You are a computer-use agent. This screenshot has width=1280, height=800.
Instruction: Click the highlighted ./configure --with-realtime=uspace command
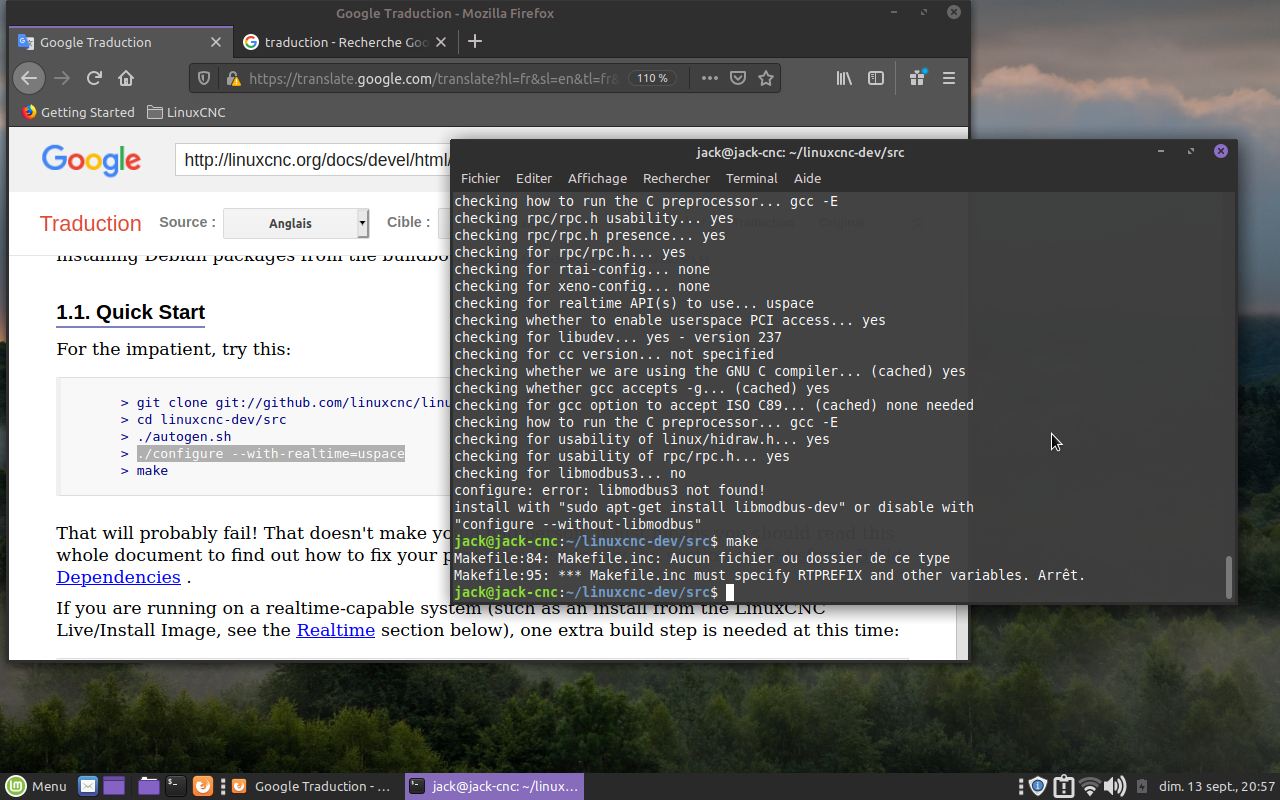(271, 454)
